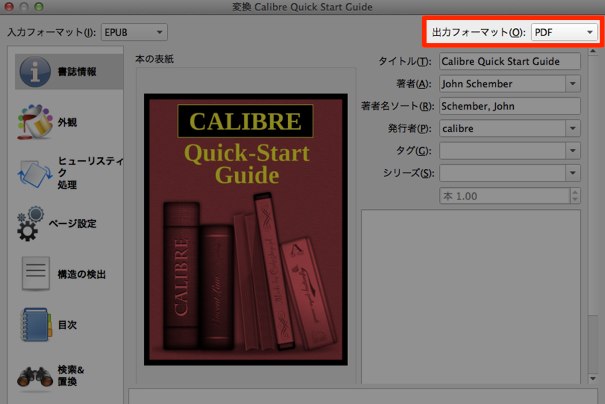605x404 pixels.
Task: Click the scrollbar up arrow at right
Action: (593, 51)
